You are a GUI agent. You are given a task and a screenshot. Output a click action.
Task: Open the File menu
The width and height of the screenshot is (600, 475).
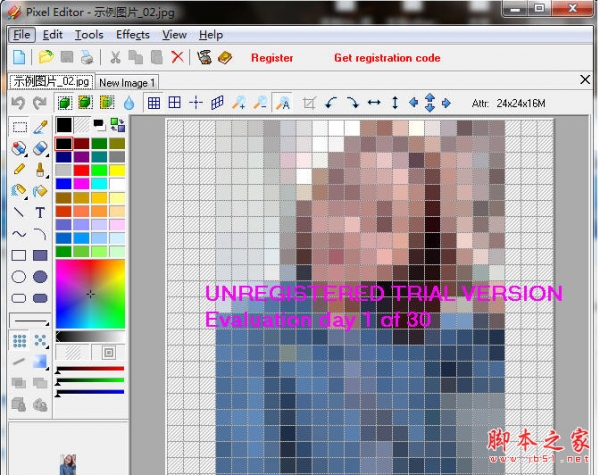coord(22,35)
